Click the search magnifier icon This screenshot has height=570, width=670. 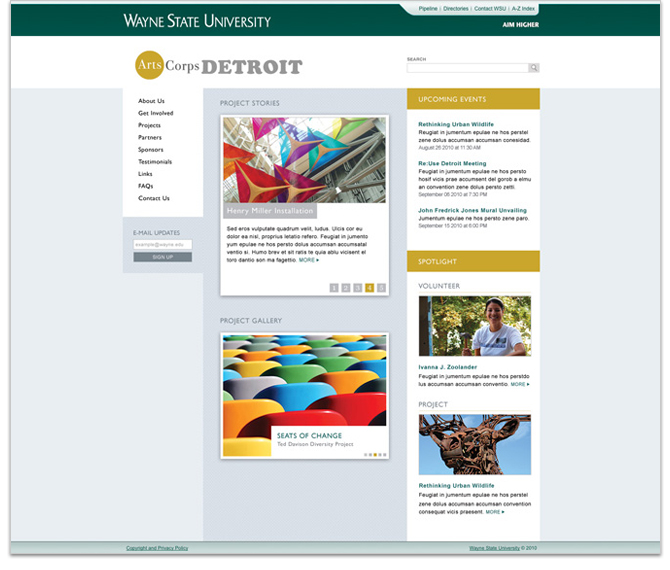(533, 68)
